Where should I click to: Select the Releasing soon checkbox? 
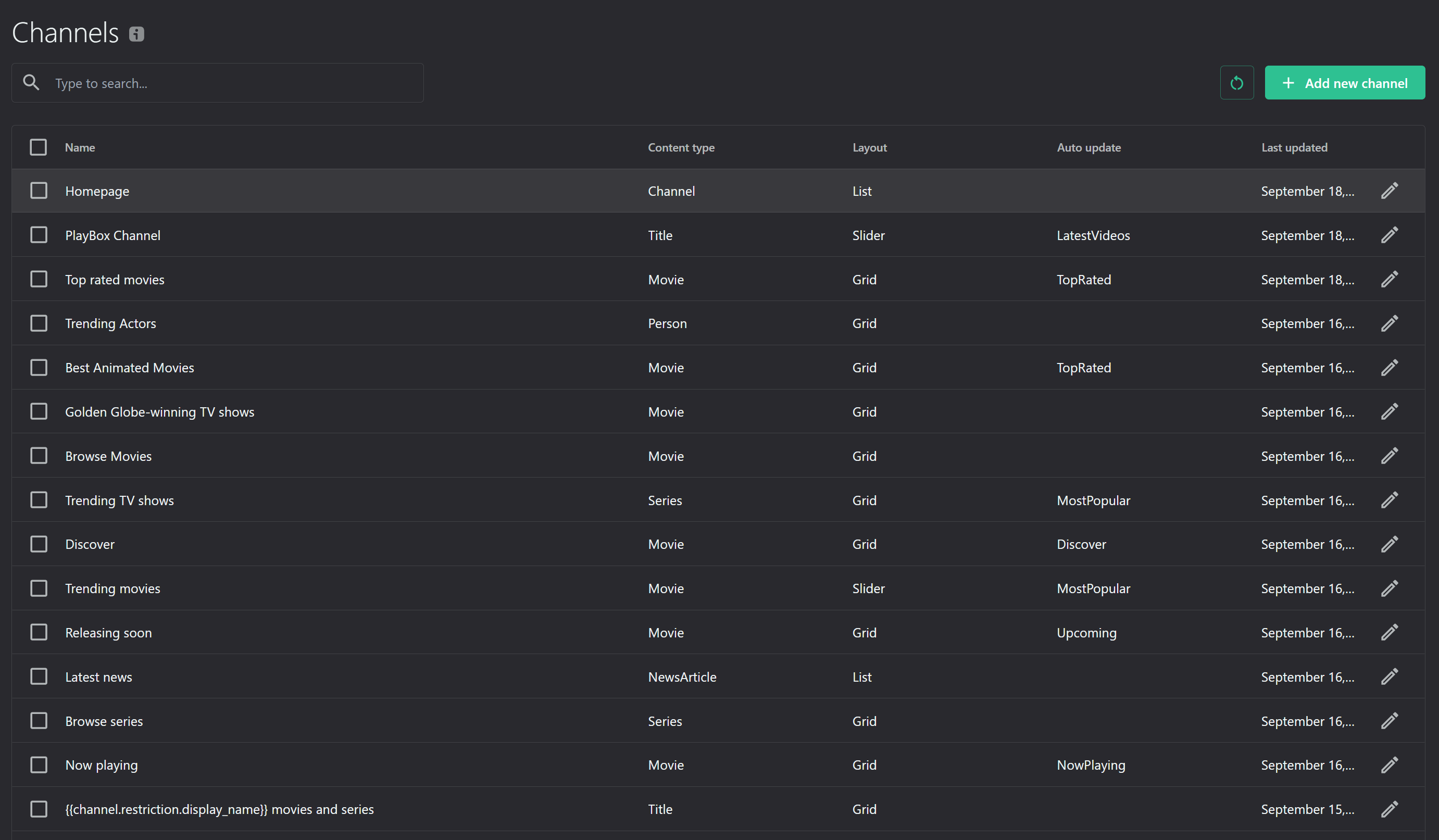pyautogui.click(x=38, y=632)
